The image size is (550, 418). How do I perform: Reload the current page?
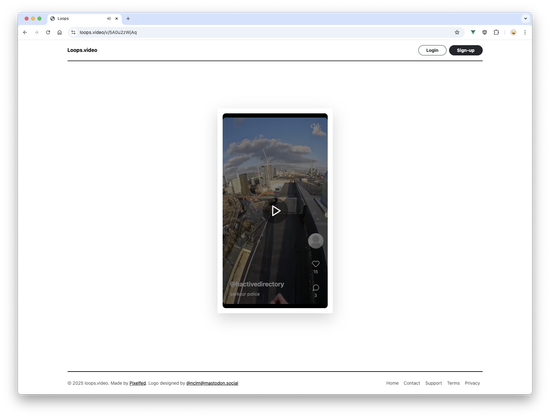[x=48, y=32]
